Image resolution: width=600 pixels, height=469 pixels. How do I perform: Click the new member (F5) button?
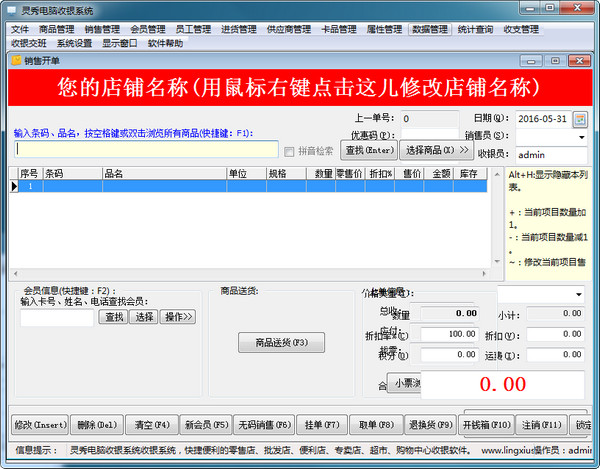206,424
